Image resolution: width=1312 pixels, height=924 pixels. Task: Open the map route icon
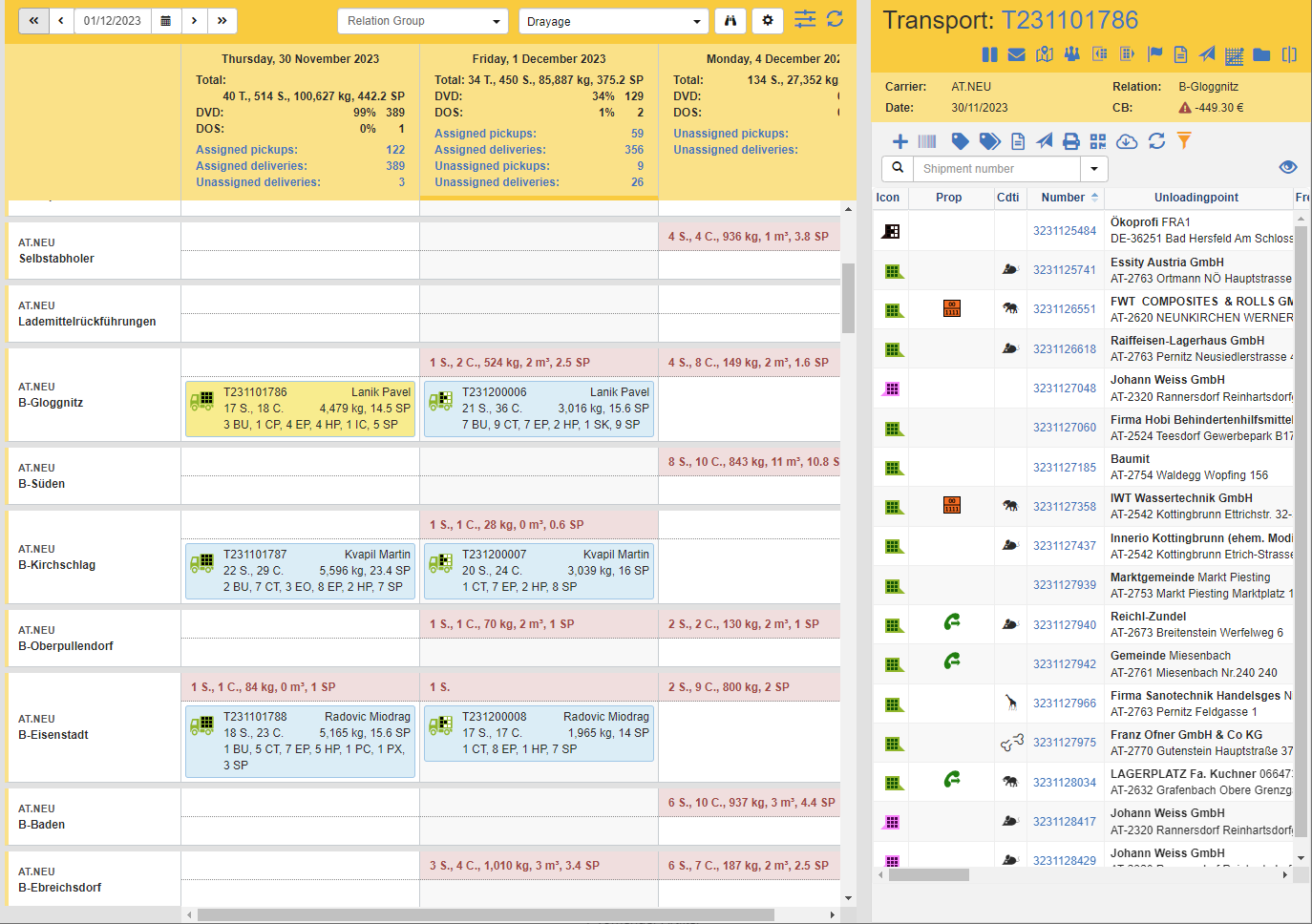tap(1045, 55)
